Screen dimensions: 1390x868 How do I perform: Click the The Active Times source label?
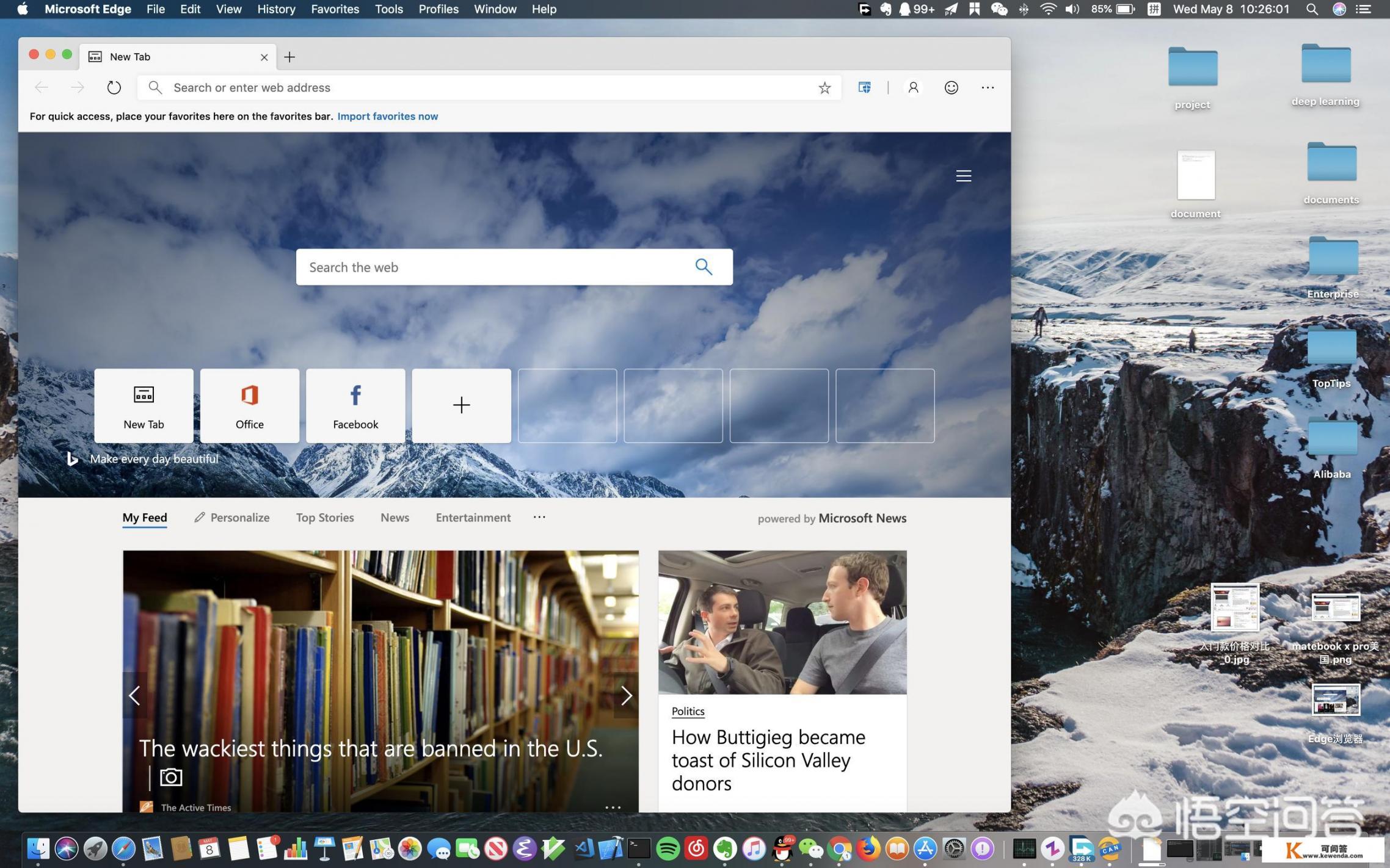pos(196,807)
